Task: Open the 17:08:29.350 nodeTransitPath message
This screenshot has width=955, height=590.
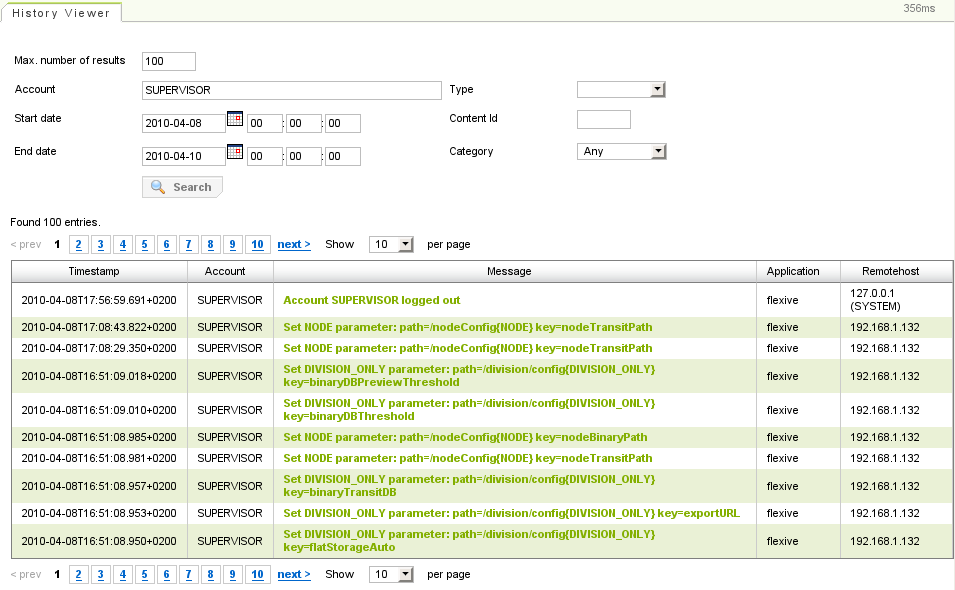Action: coord(467,348)
